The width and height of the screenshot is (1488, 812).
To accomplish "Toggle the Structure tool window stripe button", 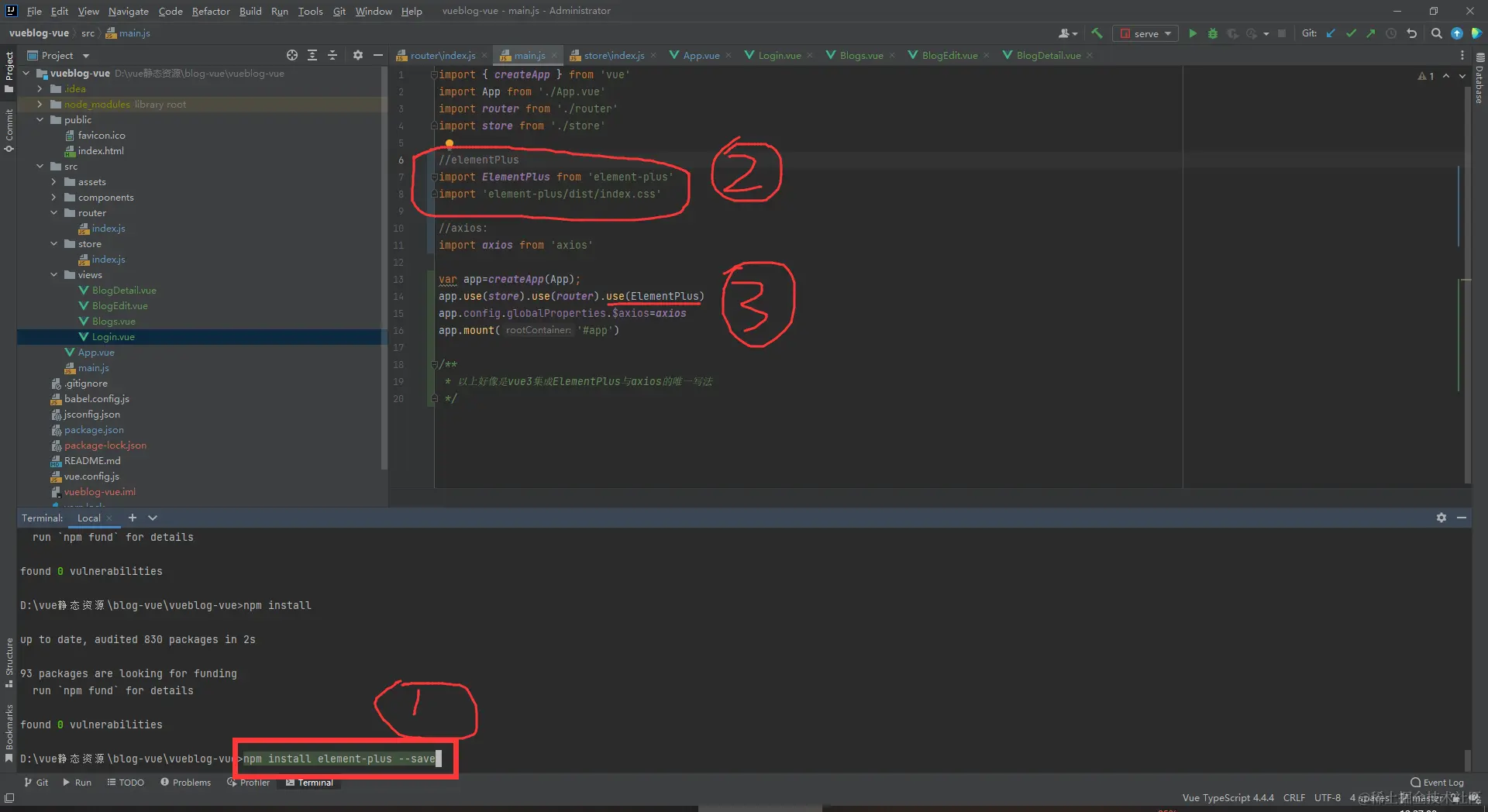I will click(x=9, y=662).
